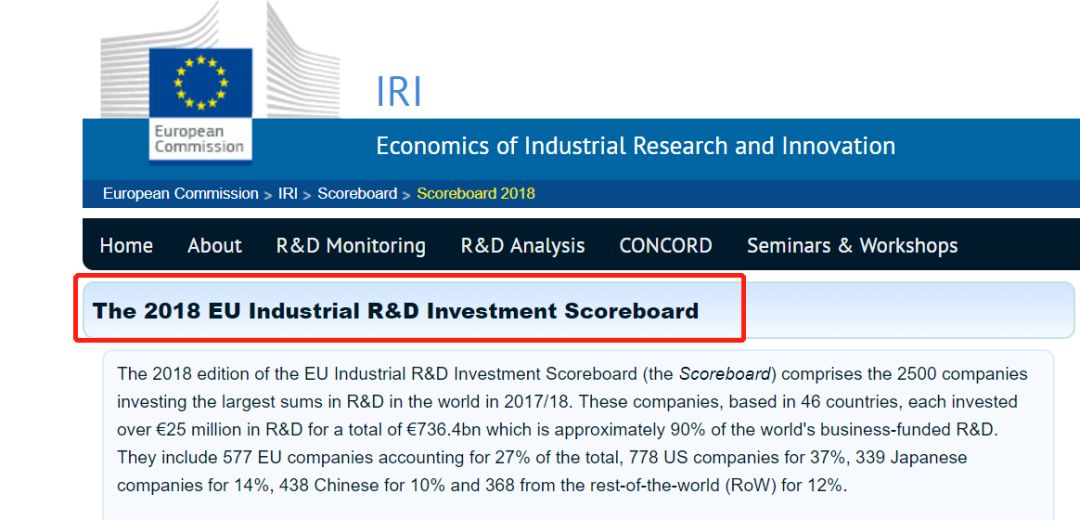This screenshot has height=520, width=1080.
Task: Navigate to the Scoreboard breadcrumb link
Action: [x=357, y=194]
